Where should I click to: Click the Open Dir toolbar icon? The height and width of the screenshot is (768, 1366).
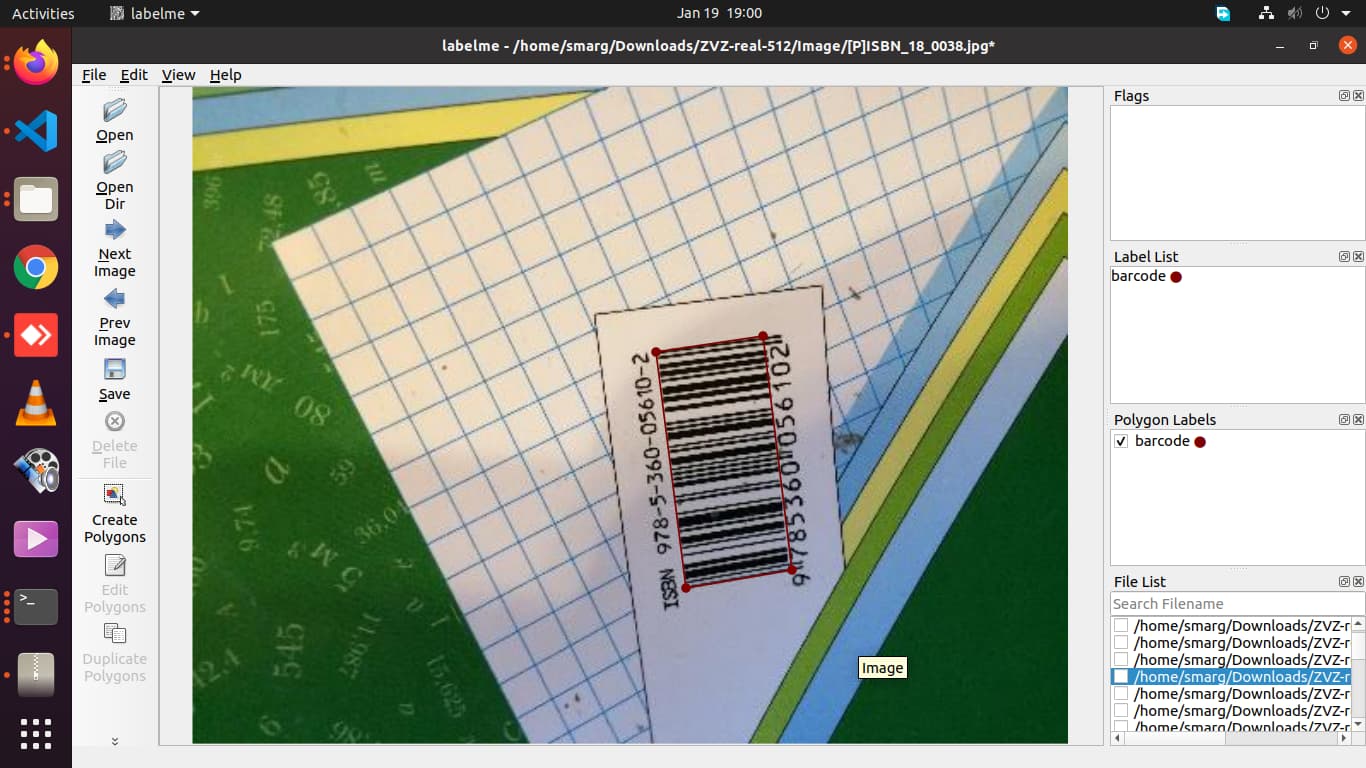[x=115, y=162]
